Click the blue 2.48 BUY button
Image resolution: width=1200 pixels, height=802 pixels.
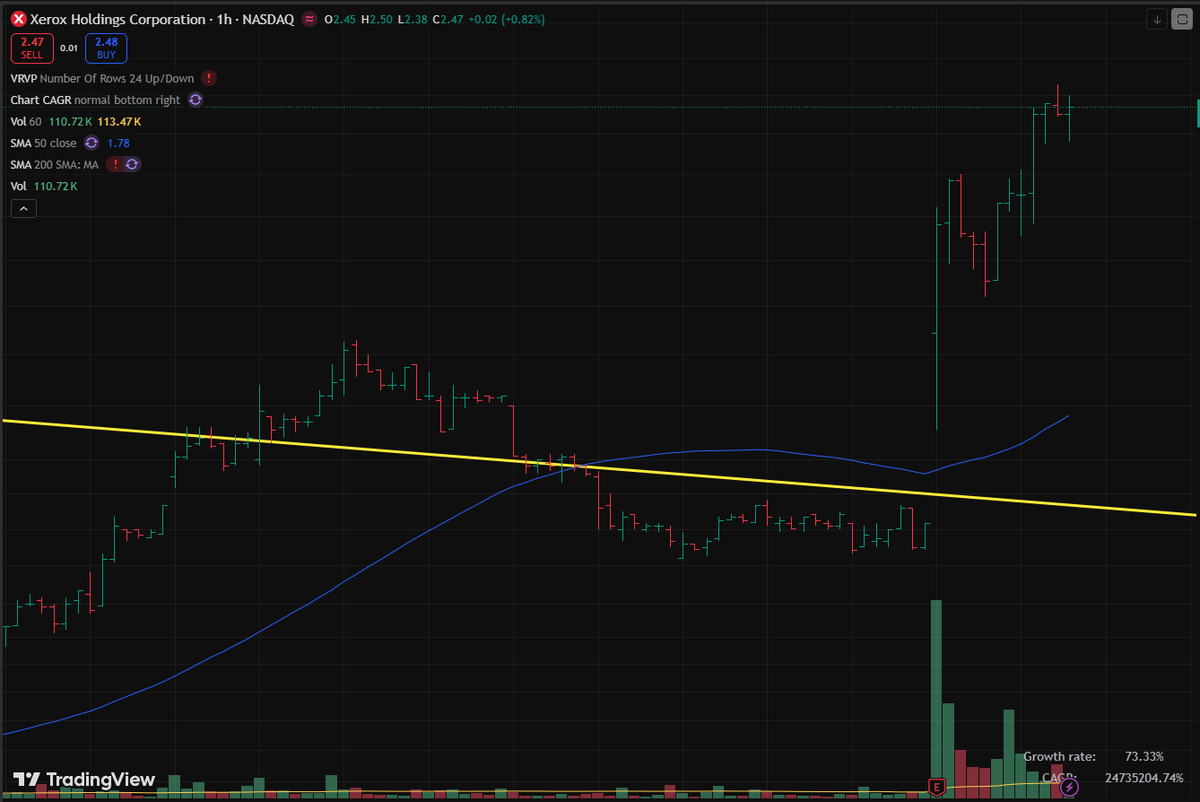click(x=107, y=48)
